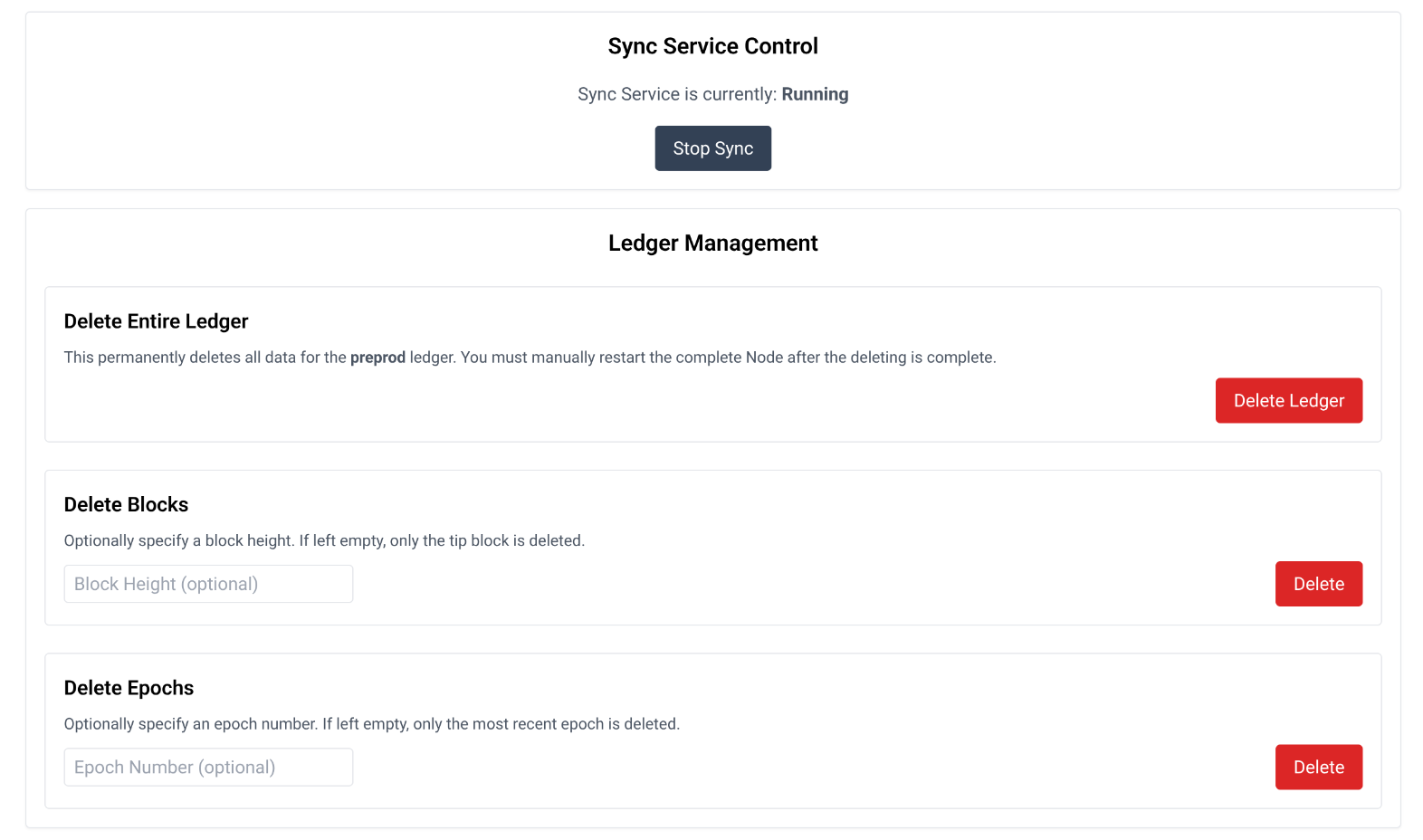Click Delete button in Delete Blocks section

1318,584
